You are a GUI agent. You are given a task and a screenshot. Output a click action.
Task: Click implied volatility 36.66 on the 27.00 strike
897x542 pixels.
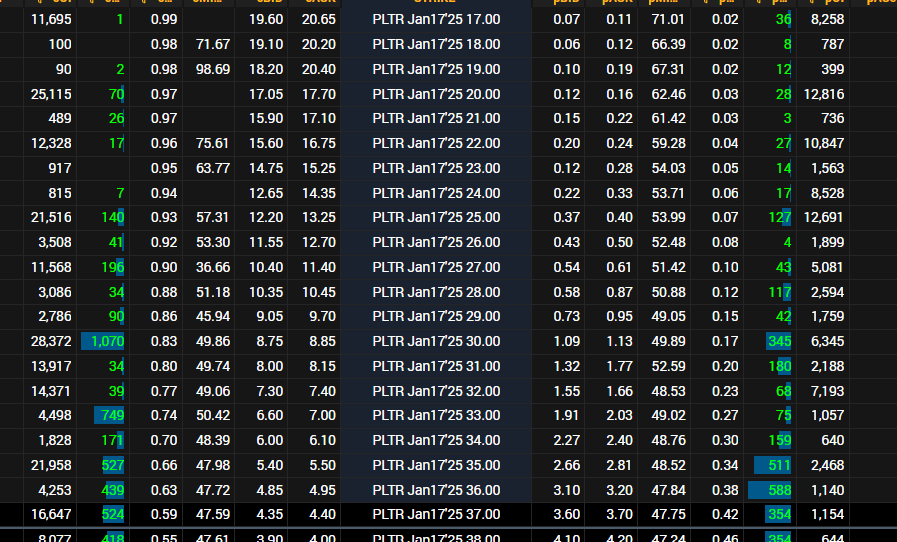pyautogui.click(x=213, y=267)
